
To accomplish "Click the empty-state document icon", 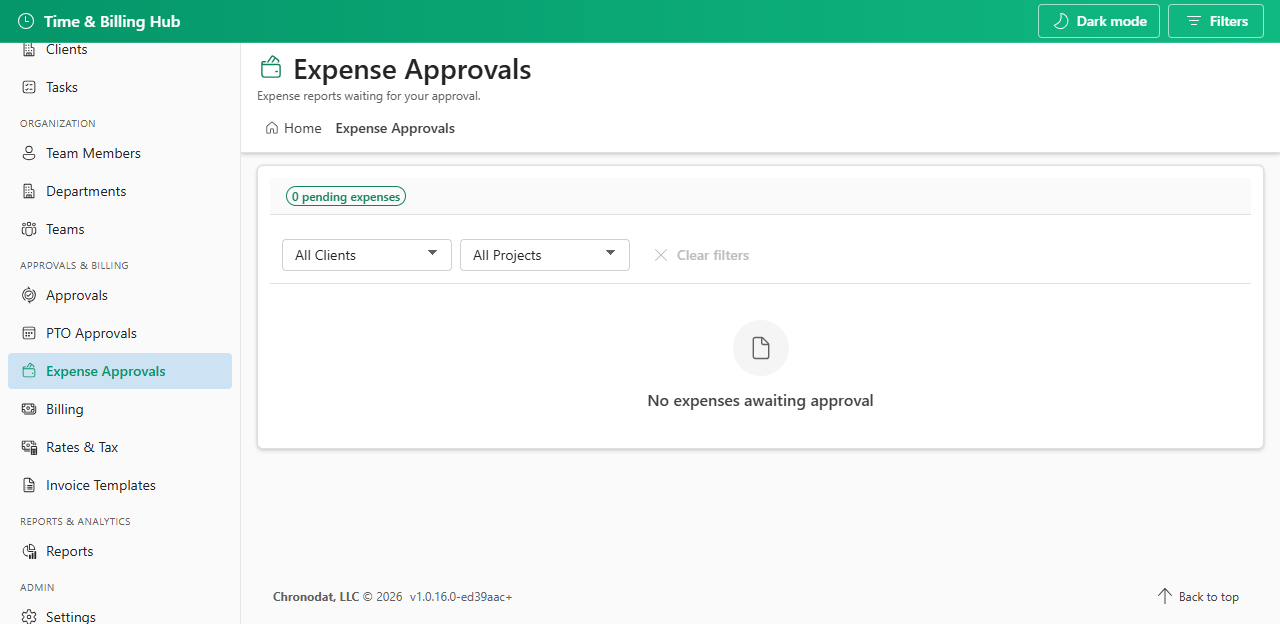I will pyautogui.click(x=761, y=348).
